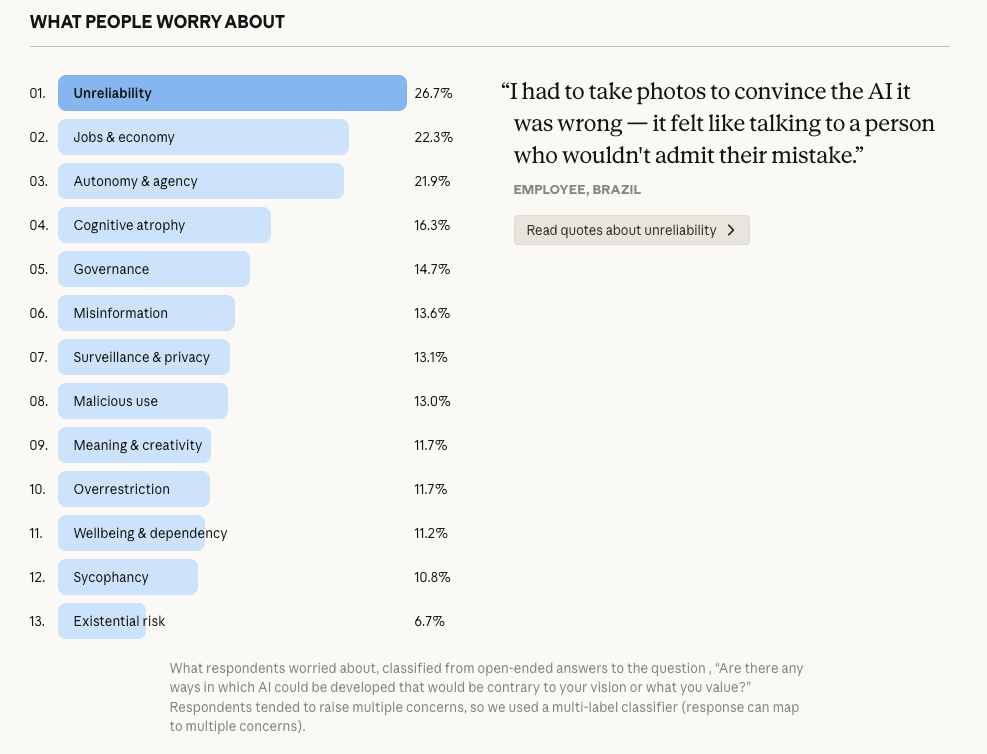Click the 26.7% percentage label
The image size is (987, 754).
[433, 93]
